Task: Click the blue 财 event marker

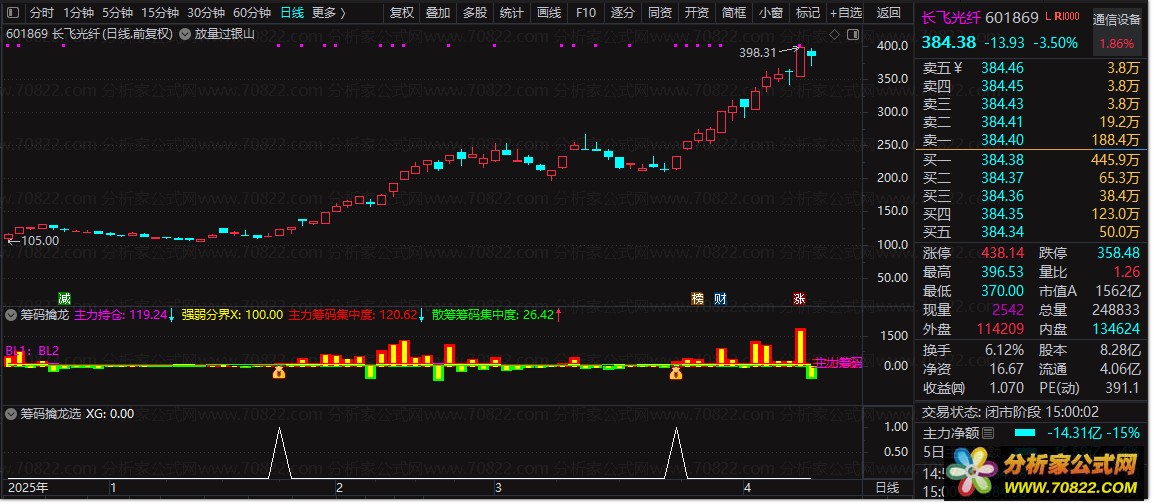Action: coord(721,298)
